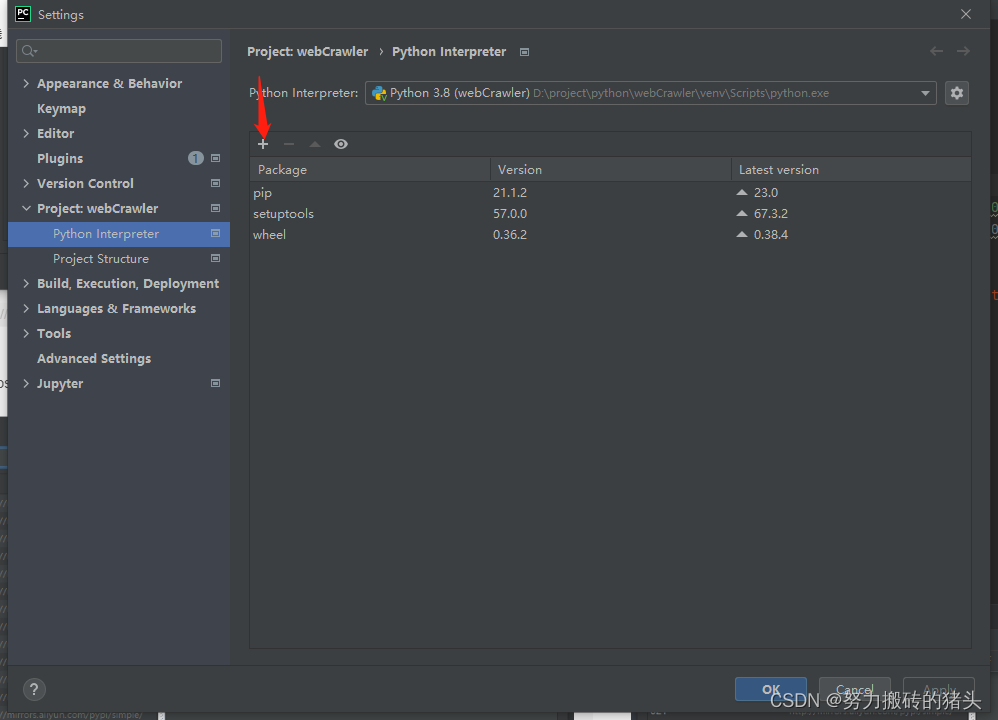The width and height of the screenshot is (998, 720).
Task: Click the project-level icon in the Jupyter row
Action: pos(216,383)
